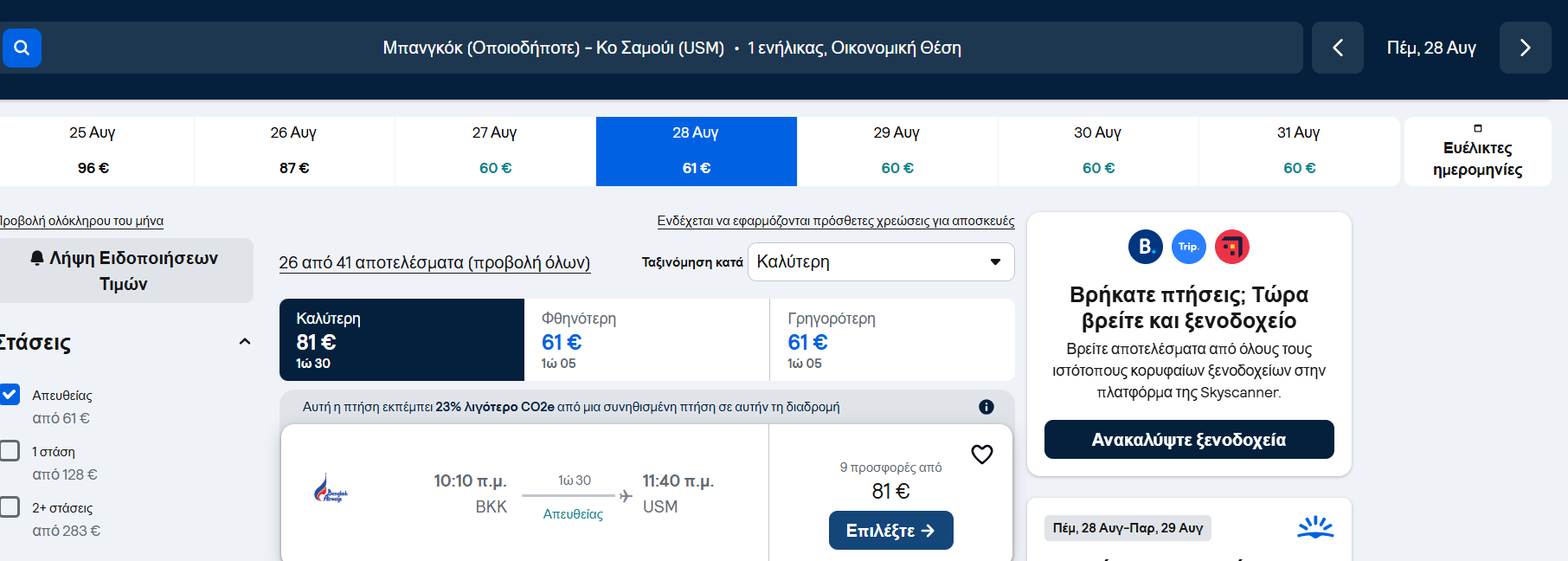Click the 10:10 π.μ. departure time
1568x561 pixels.
click(x=470, y=480)
